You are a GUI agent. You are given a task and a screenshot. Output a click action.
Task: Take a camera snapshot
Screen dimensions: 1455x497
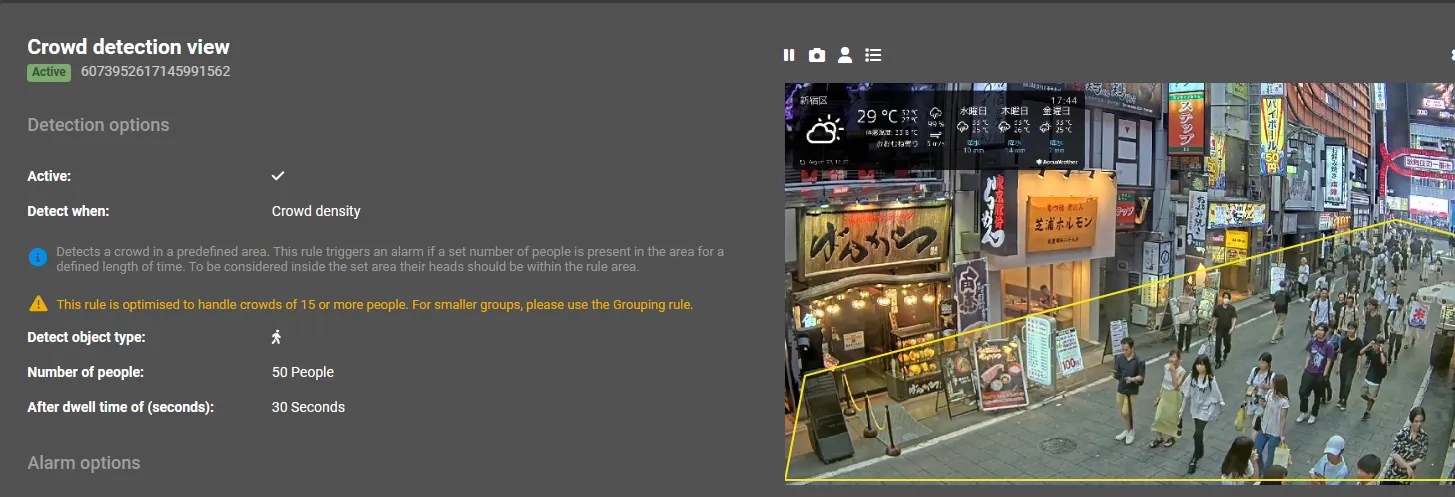point(817,55)
